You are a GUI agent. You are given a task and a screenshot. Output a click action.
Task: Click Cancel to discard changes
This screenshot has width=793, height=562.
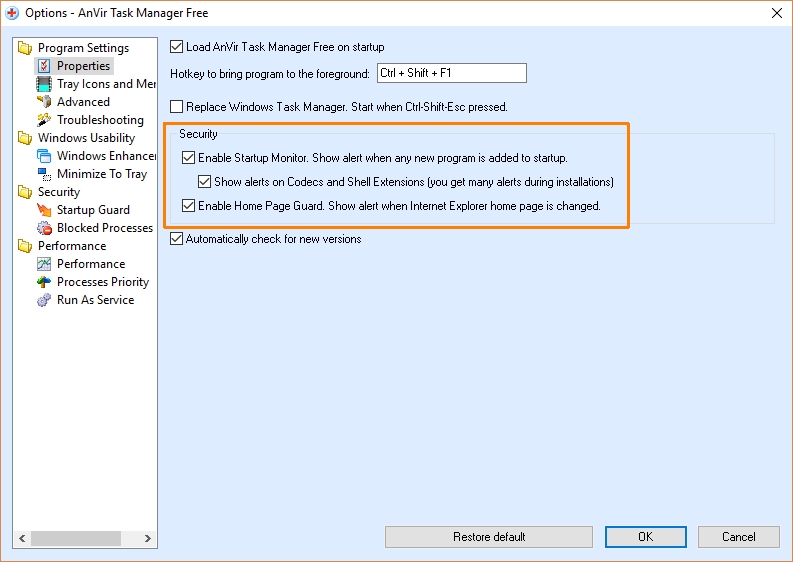(738, 537)
